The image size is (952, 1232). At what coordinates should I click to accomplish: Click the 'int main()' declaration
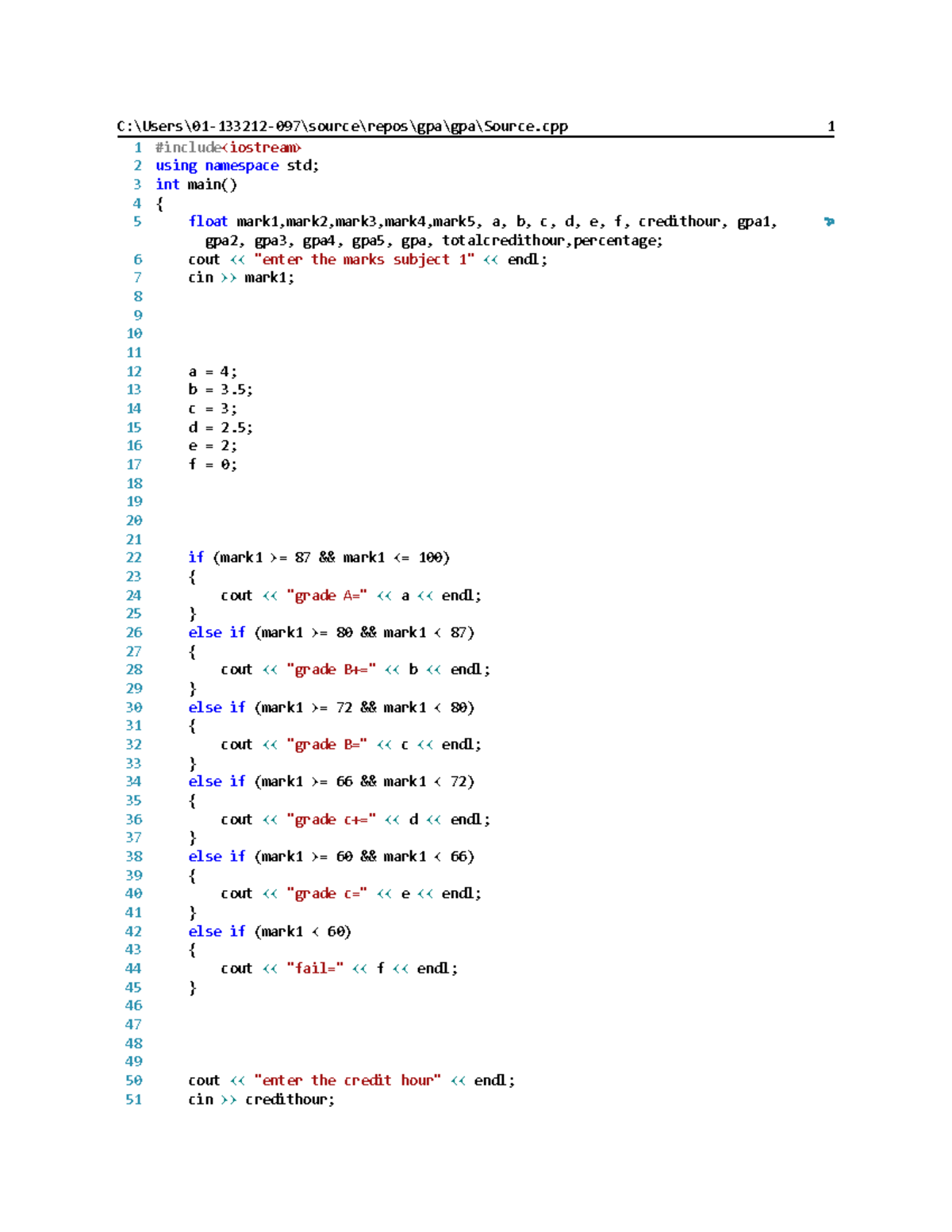click(196, 184)
